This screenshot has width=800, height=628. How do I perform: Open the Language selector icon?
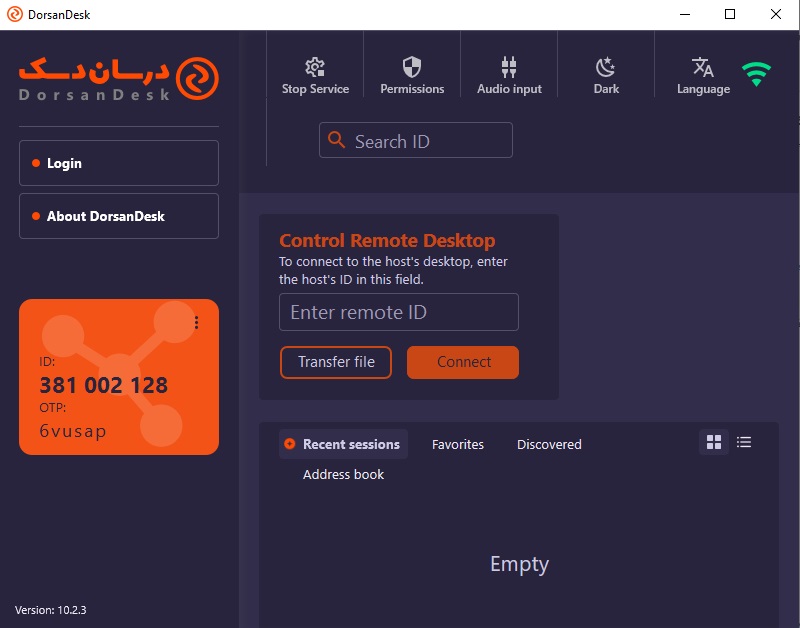(703, 67)
